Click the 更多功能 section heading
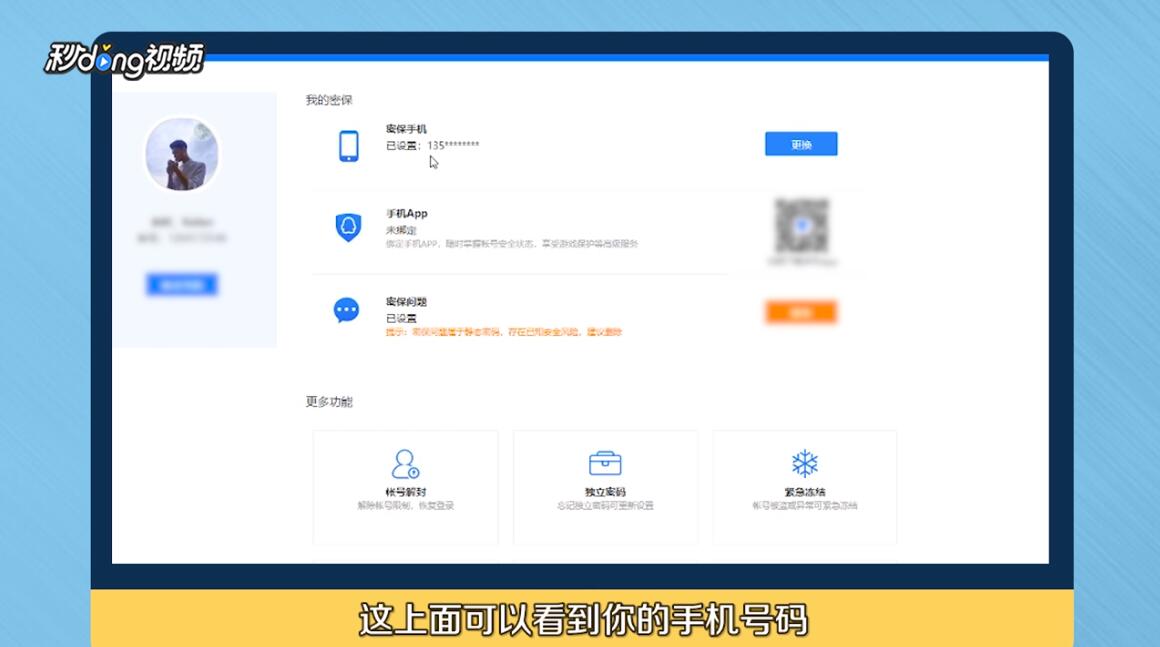Viewport: 1160px width, 647px height. [328, 402]
